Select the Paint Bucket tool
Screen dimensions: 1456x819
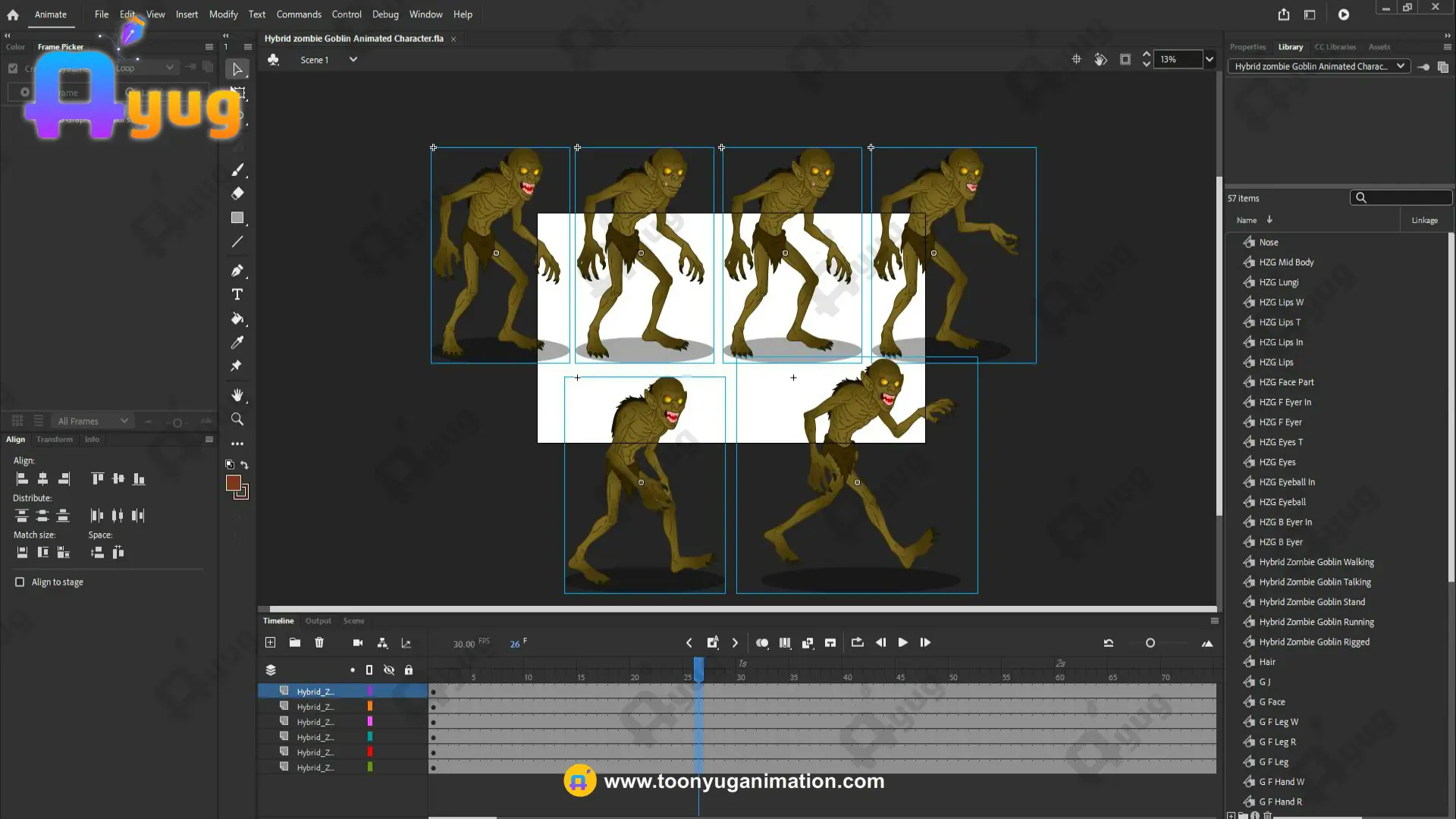tap(237, 318)
